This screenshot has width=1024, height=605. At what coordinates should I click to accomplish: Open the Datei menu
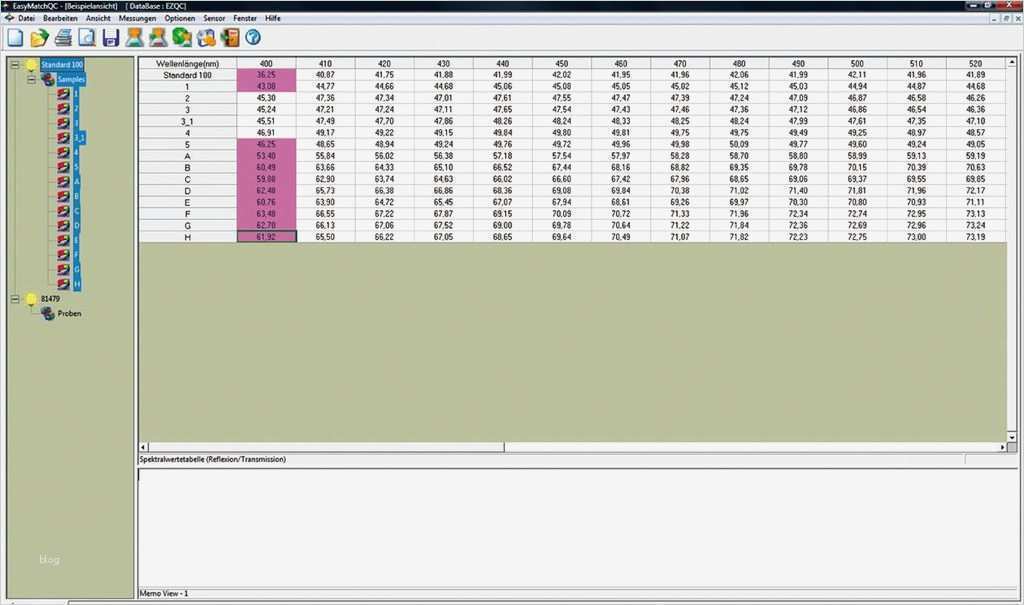click(x=26, y=18)
